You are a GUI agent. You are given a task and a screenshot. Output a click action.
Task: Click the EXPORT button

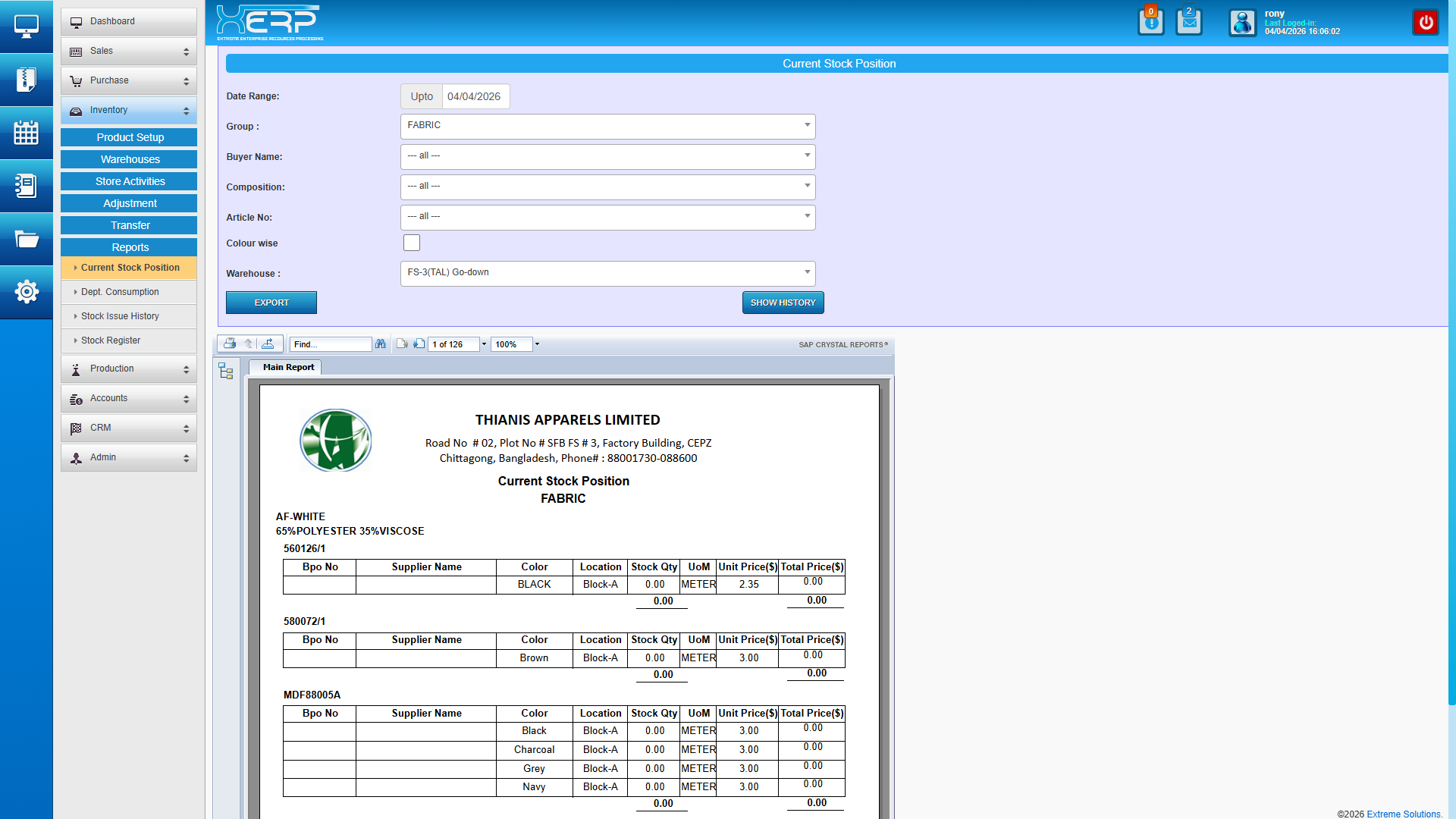point(271,303)
